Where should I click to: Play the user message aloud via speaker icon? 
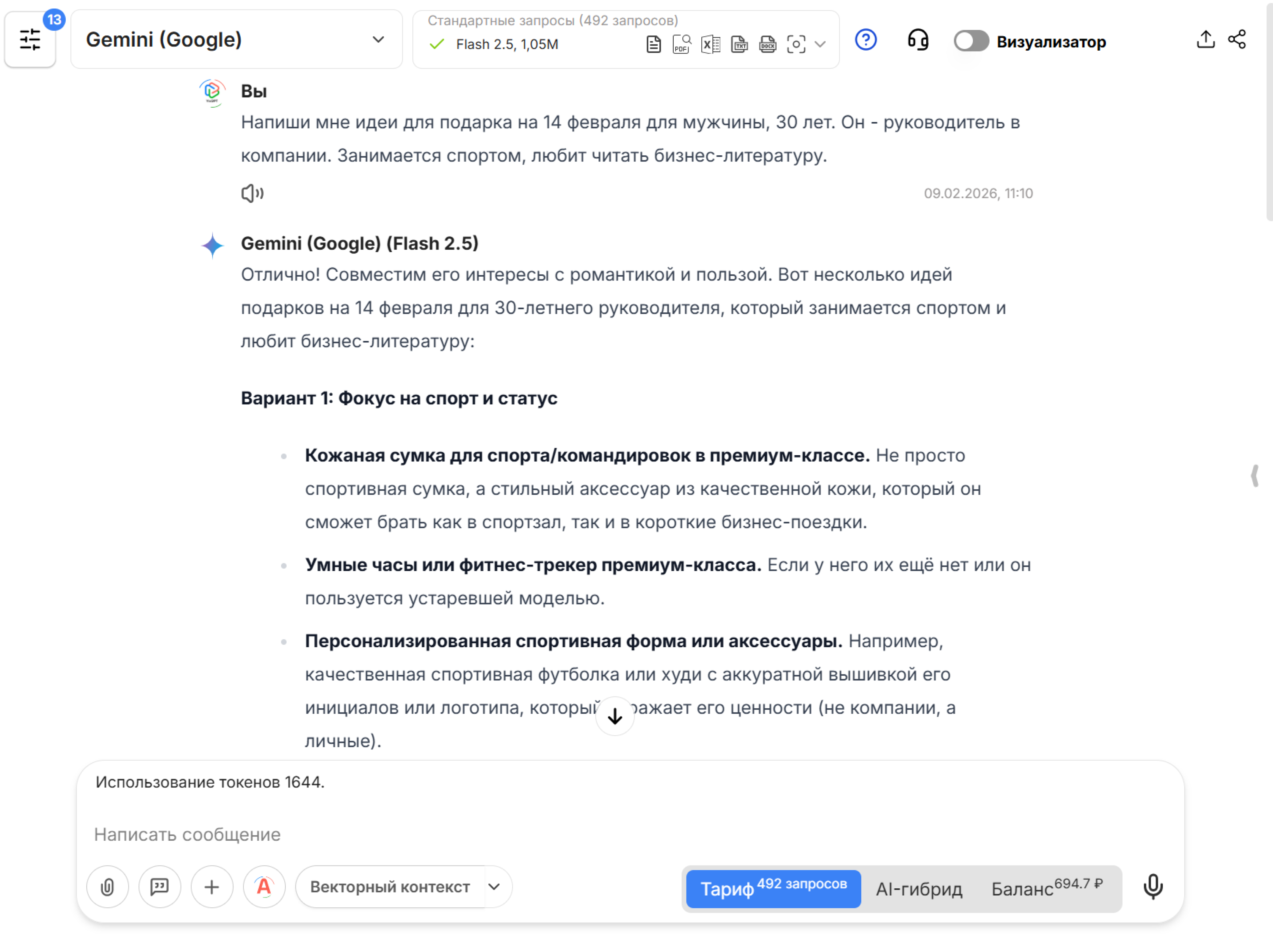252,193
